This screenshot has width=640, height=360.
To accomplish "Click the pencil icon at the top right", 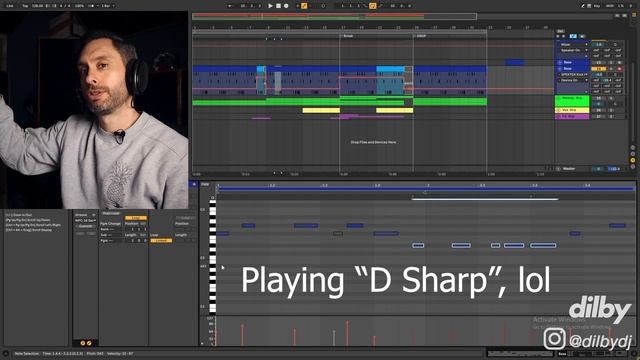I will 582,6.
